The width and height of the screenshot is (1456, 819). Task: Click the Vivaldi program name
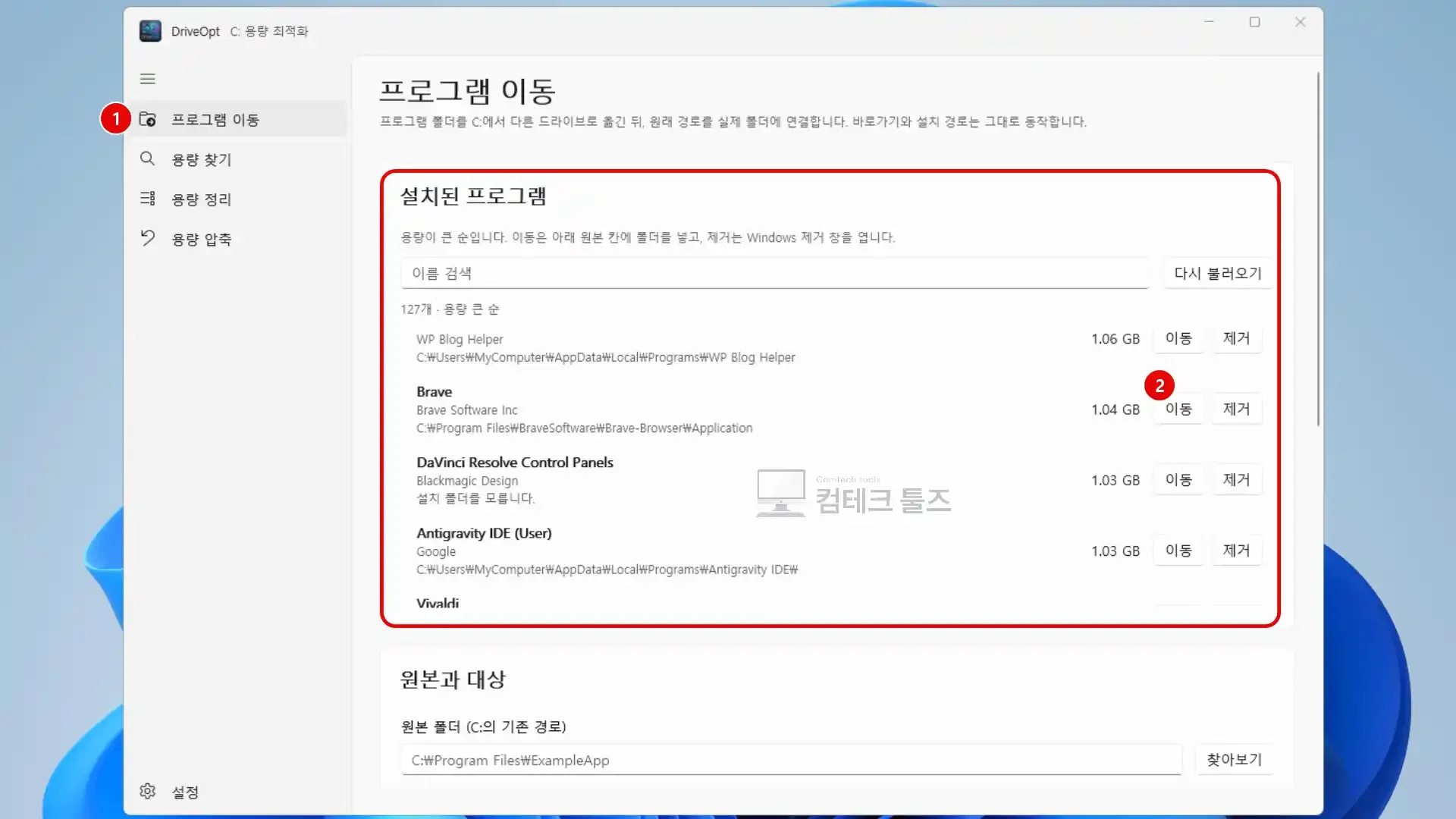(438, 604)
